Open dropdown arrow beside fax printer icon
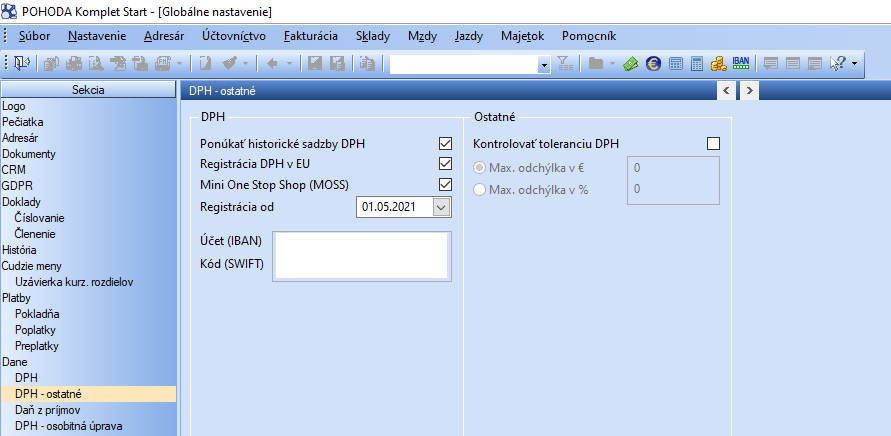891x436 pixels. [179, 64]
